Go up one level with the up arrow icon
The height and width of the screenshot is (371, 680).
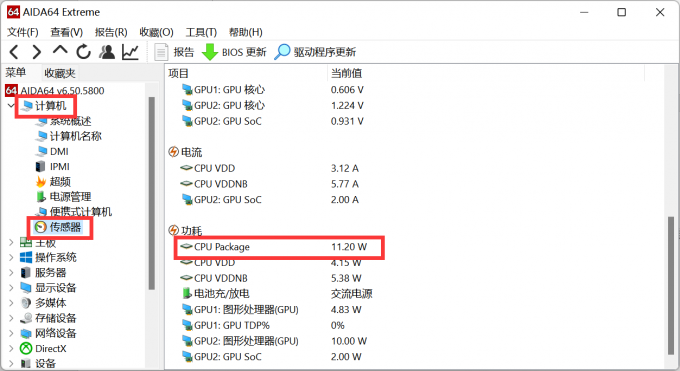tap(60, 50)
